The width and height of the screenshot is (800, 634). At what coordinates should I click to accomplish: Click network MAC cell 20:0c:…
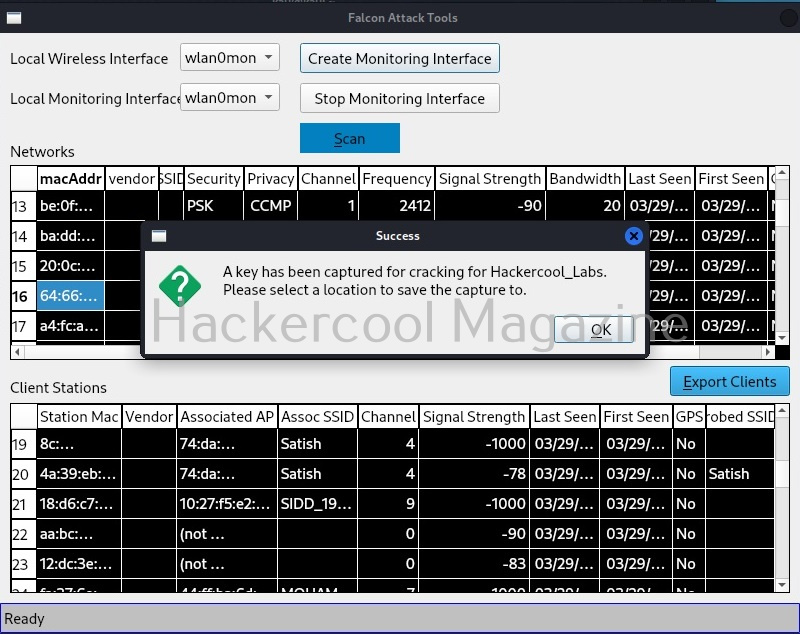pos(71,266)
